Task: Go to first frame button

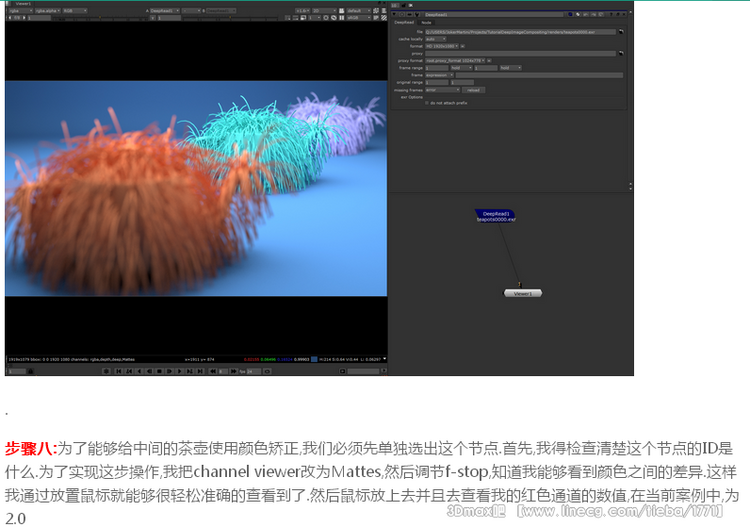Action: 119,371
